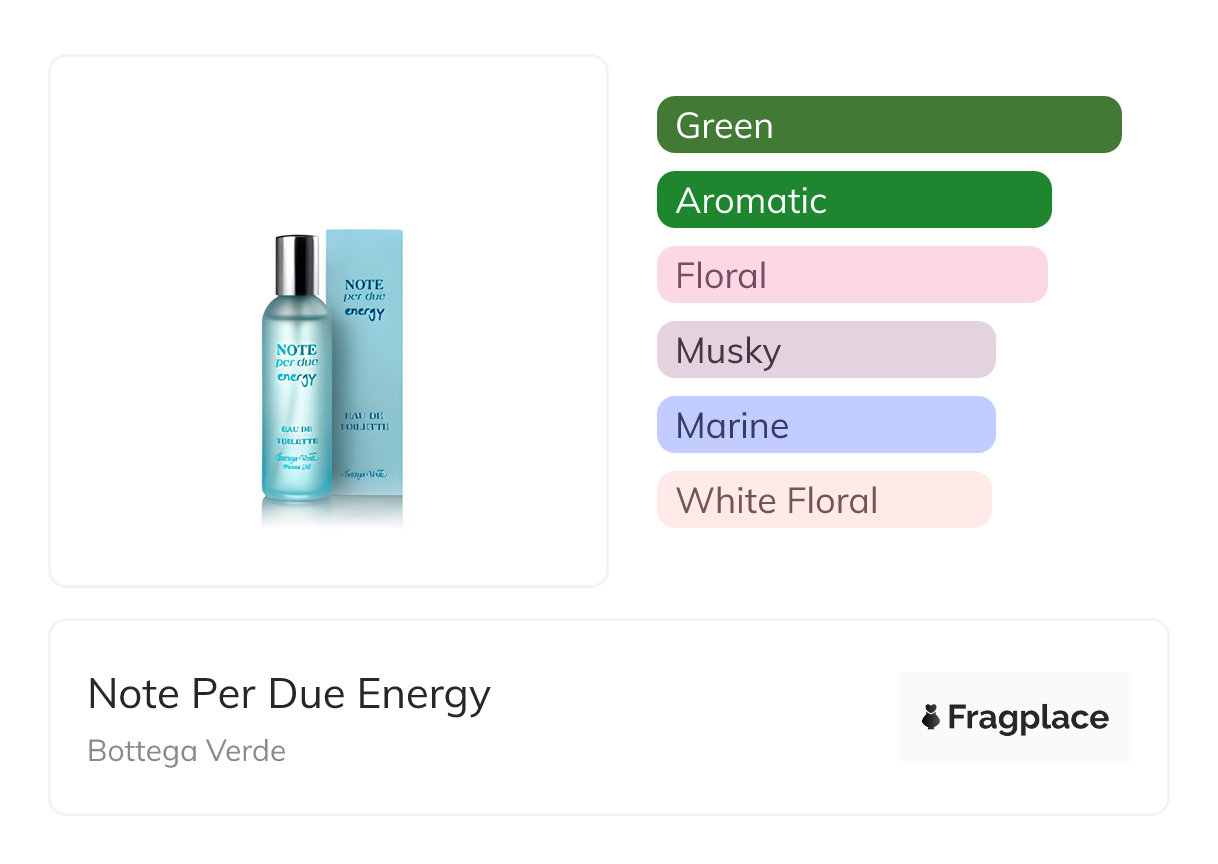Choose the Musky accord bar
The width and height of the screenshot is (1218, 864).
825,350
